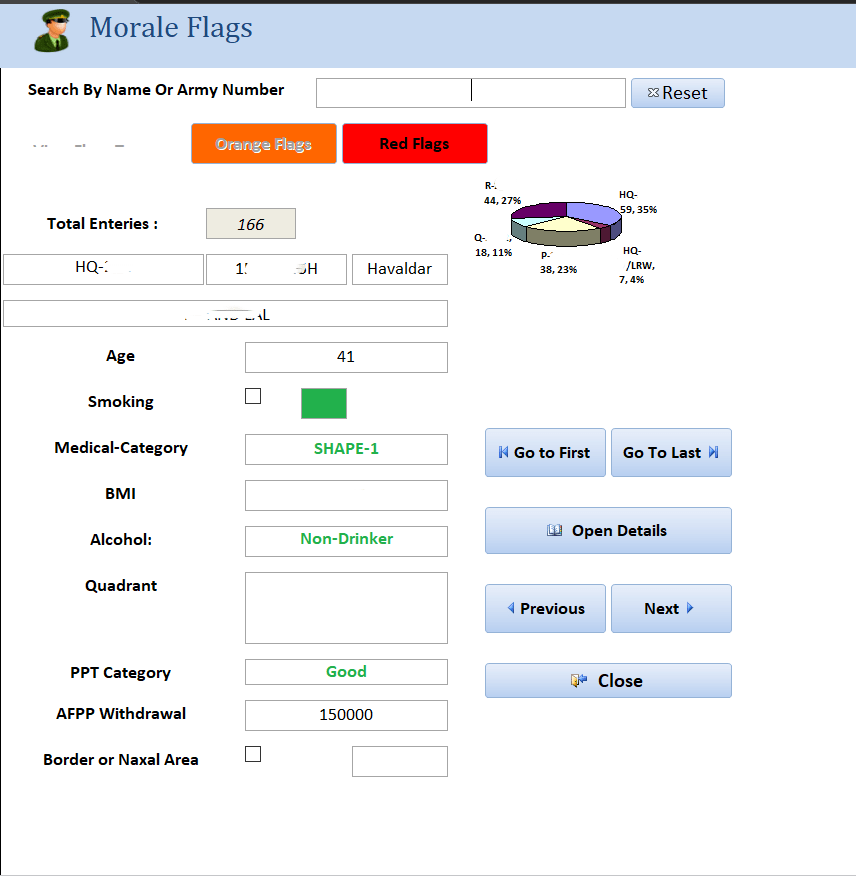This screenshot has width=856, height=876.
Task: Click the Reset button
Action: [677, 93]
